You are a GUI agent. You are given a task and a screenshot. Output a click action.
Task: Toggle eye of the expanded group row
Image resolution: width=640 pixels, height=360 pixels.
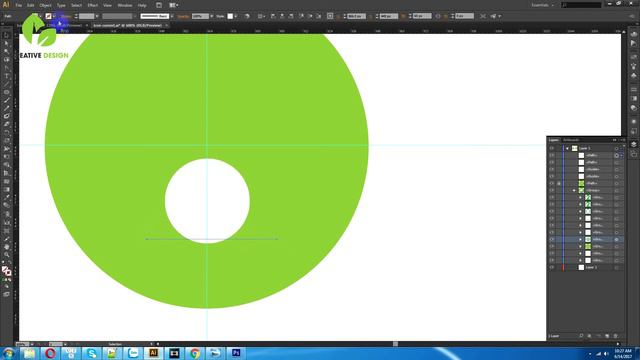tap(551, 191)
